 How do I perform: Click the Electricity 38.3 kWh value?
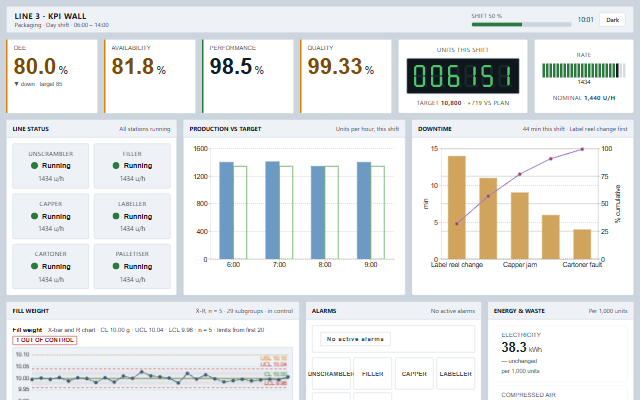[x=522, y=347]
